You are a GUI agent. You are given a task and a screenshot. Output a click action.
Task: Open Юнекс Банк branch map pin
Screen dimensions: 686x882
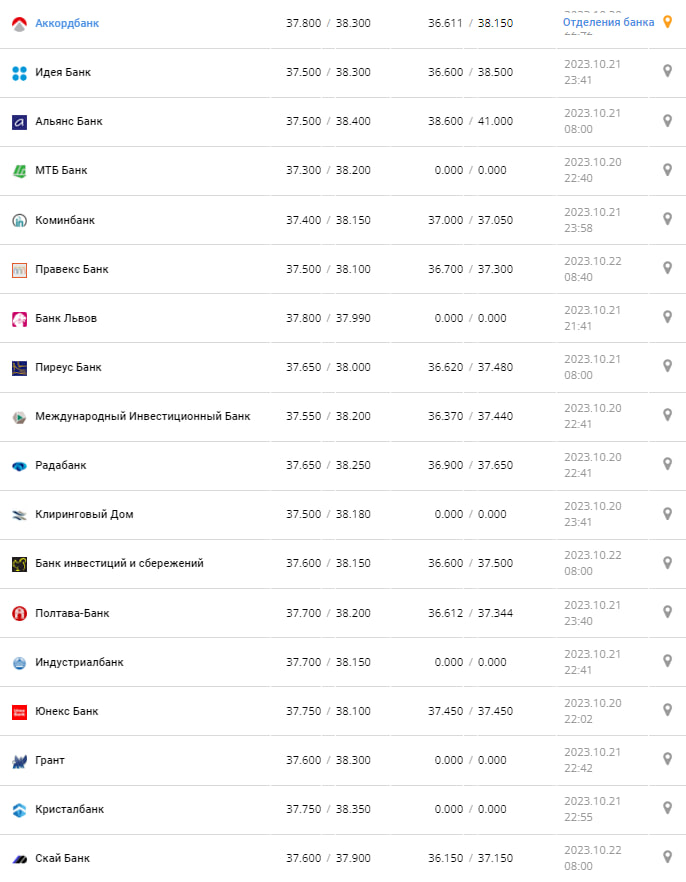pos(667,710)
